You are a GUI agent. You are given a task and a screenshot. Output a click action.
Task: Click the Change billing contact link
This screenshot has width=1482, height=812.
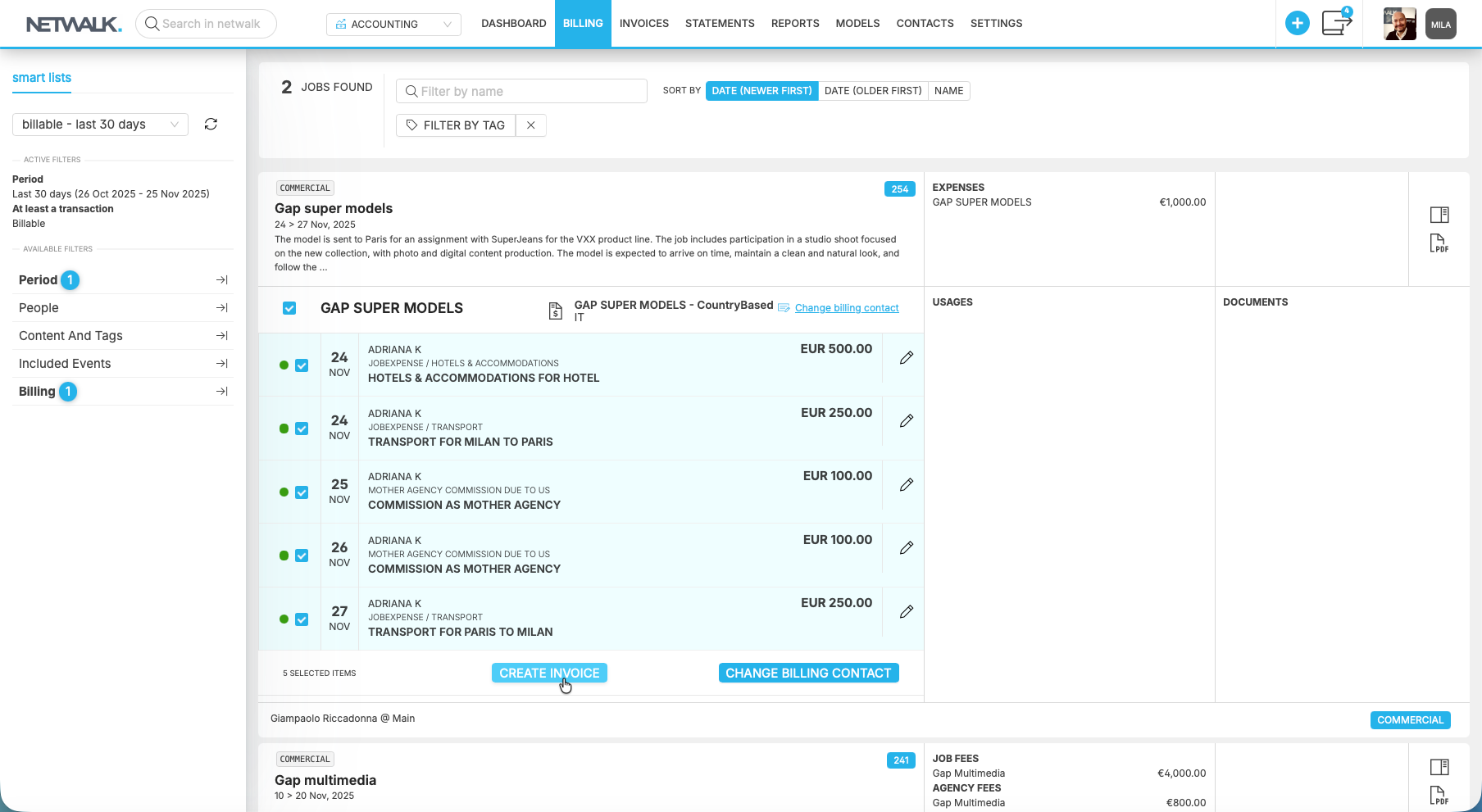click(847, 307)
